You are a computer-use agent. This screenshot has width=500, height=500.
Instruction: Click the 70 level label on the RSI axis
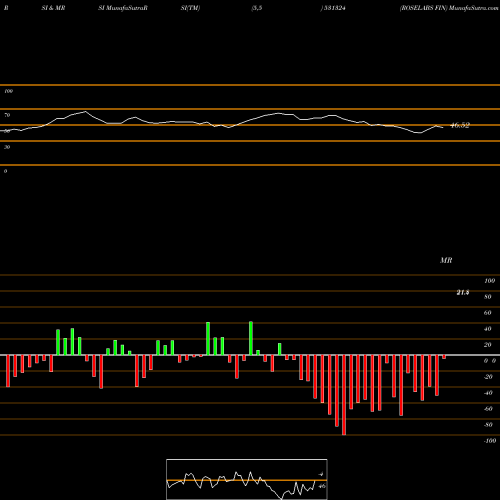(x=7, y=115)
